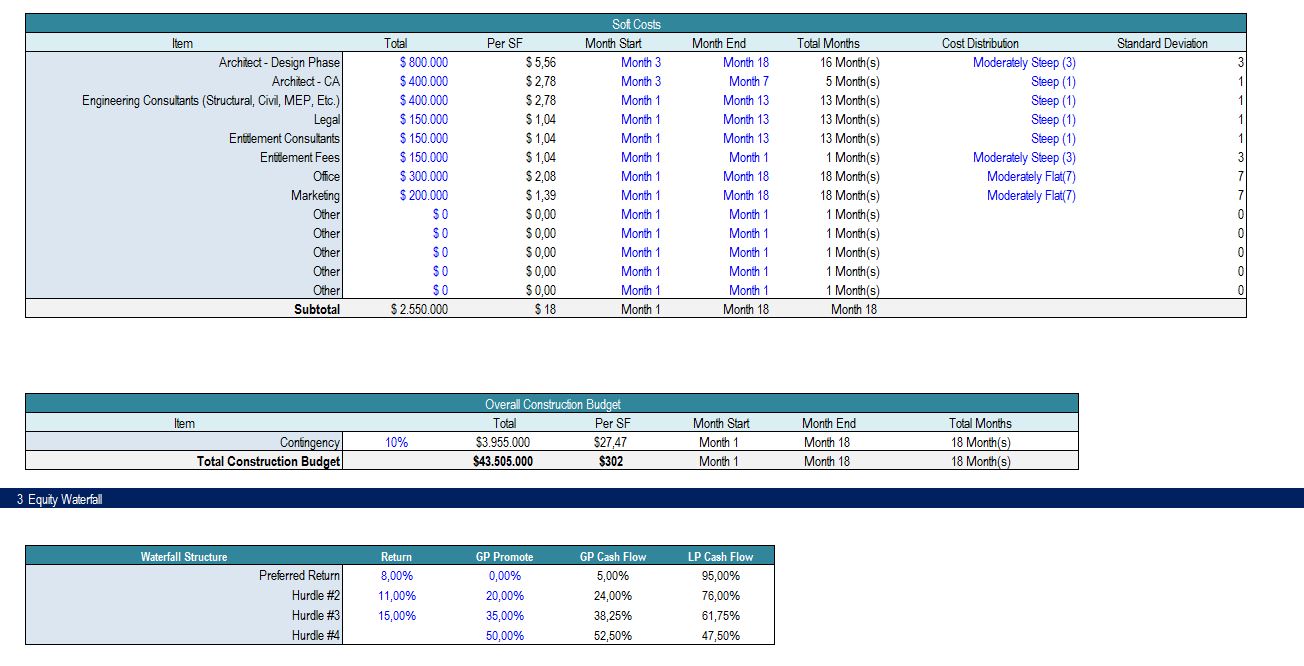This screenshot has width=1304, height=666.
Task: Click Hurdle #3 return value 15,00%
Action: click(x=397, y=616)
